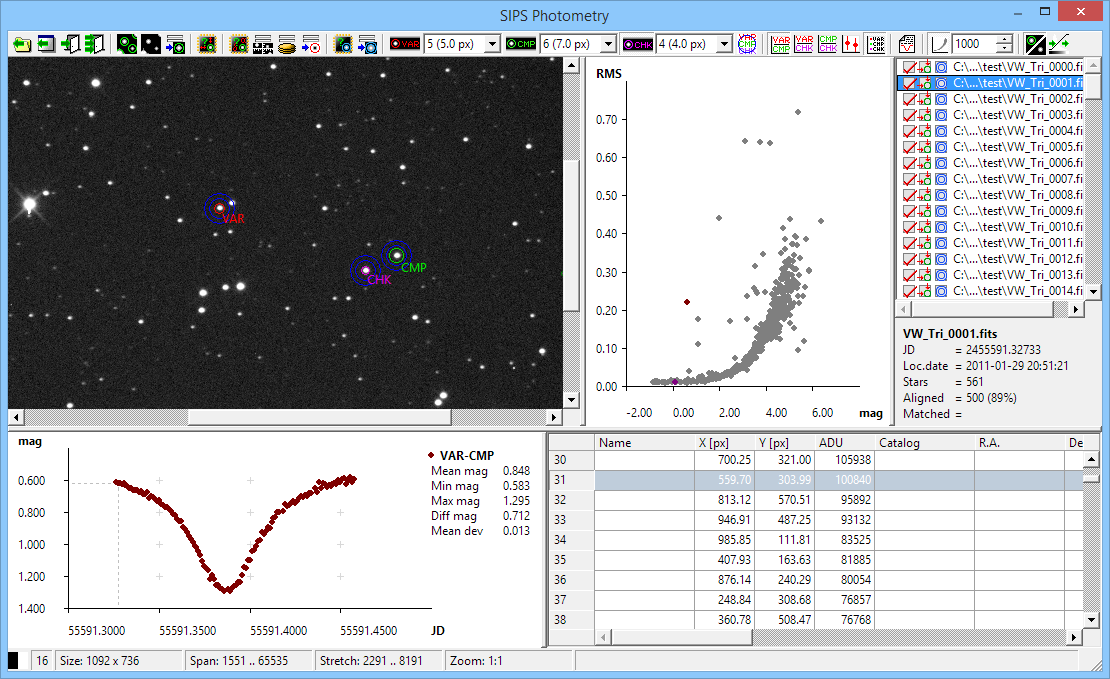This screenshot has height=679, width=1110.
Task: Click the VAR-CMP light curve icon
Action: pos(779,44)
